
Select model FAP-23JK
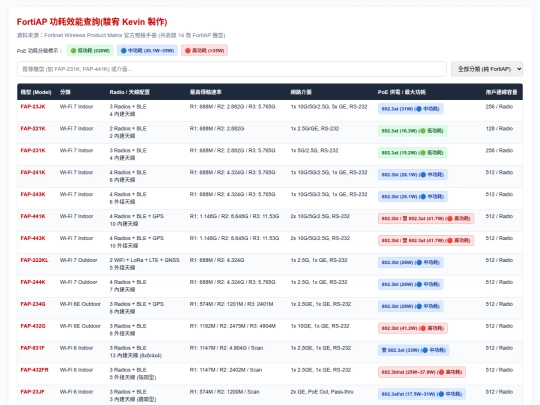coord(33,107)
